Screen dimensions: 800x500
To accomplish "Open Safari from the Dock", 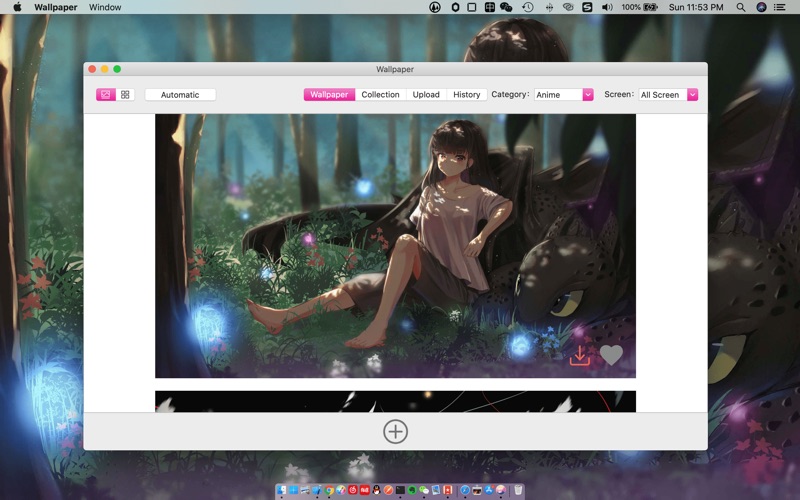I will point(465,490).
